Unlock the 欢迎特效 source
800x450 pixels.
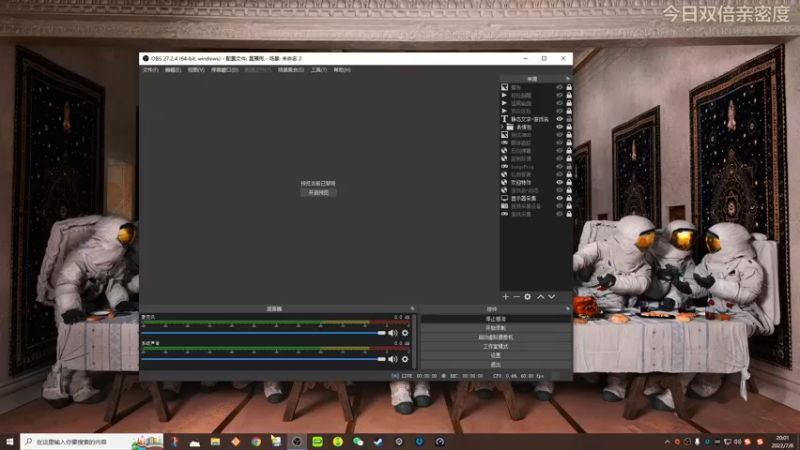(569, 182)
